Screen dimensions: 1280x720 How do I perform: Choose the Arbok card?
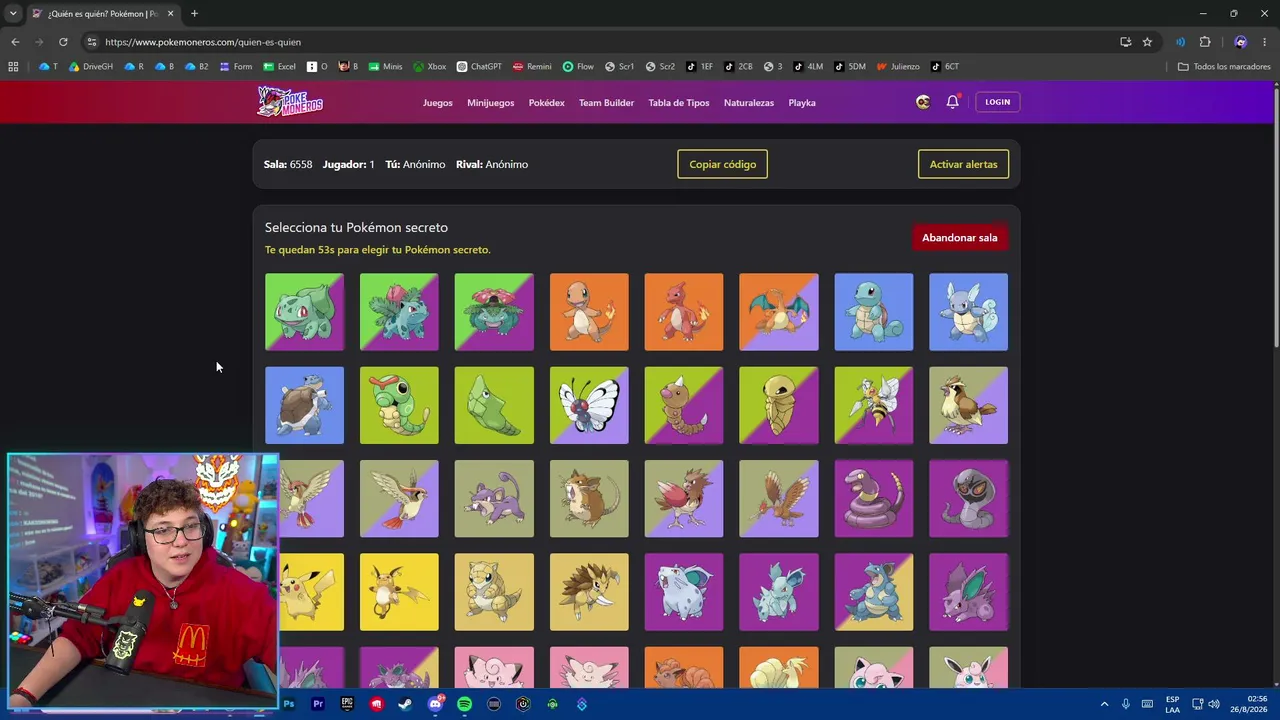tap(969, 499)
